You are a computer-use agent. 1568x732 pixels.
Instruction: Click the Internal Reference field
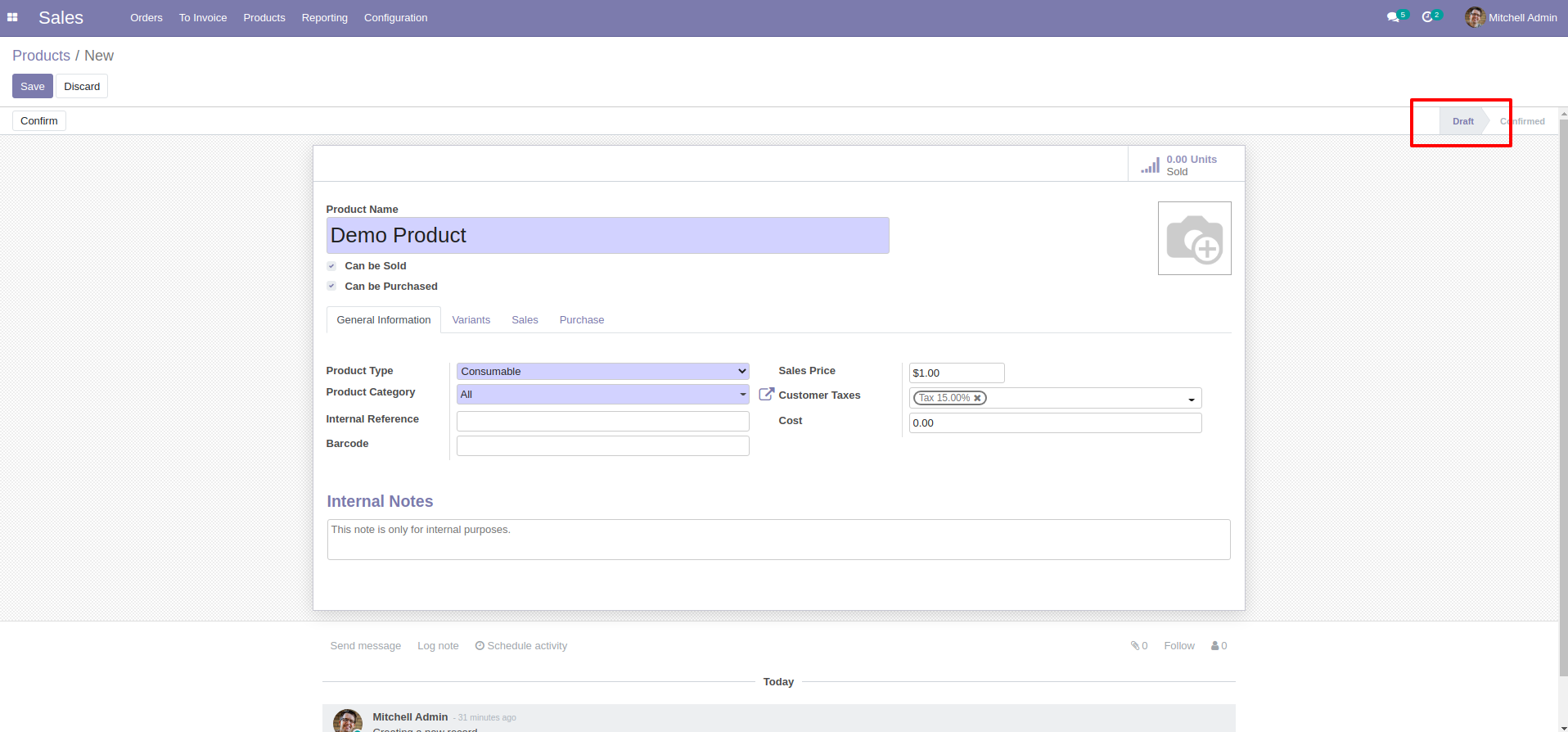602,421
